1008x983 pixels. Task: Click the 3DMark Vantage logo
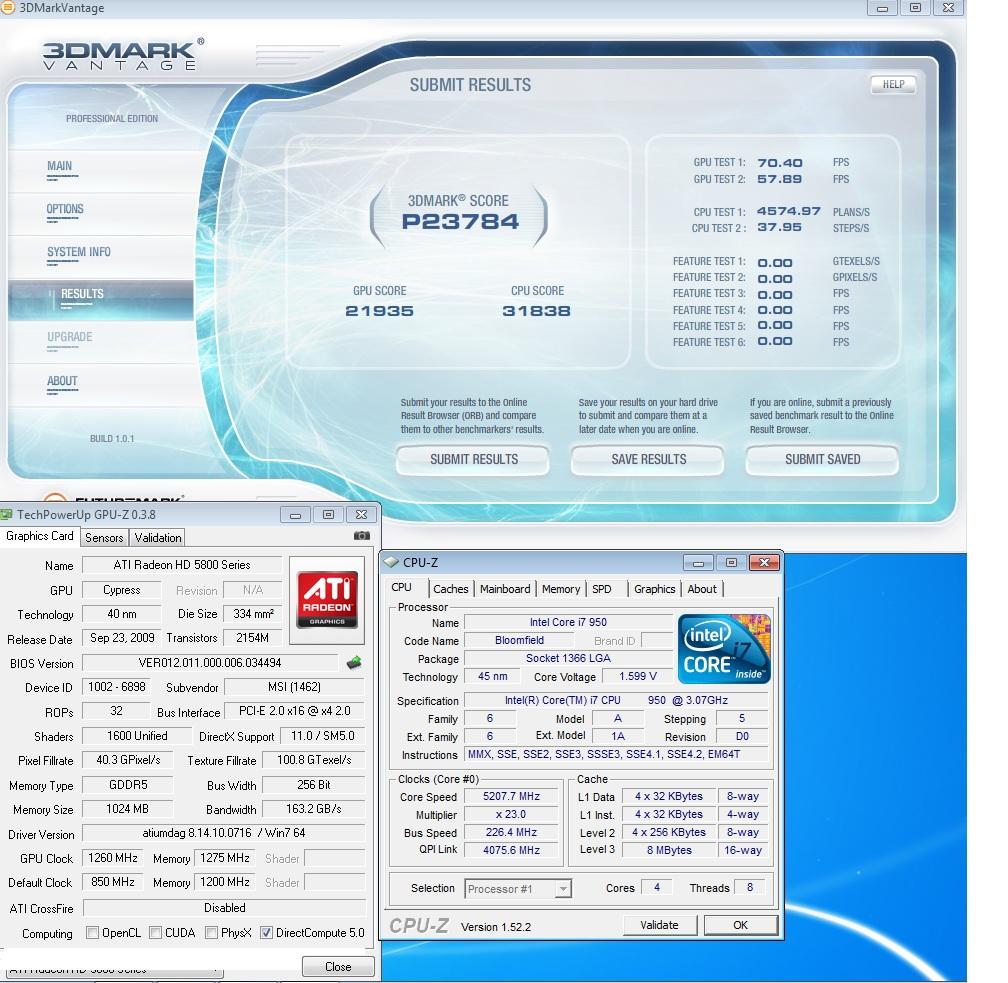123,54
